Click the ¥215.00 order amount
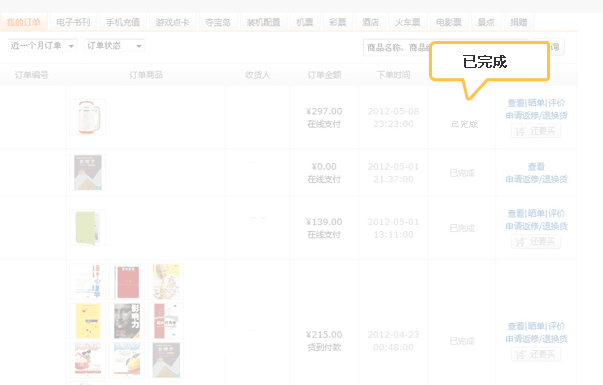 (324, 335)
